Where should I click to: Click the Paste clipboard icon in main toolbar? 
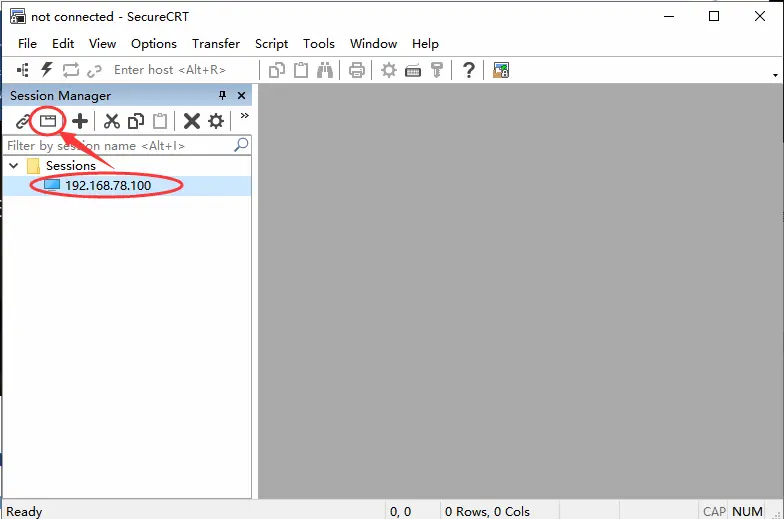point(300,70)
